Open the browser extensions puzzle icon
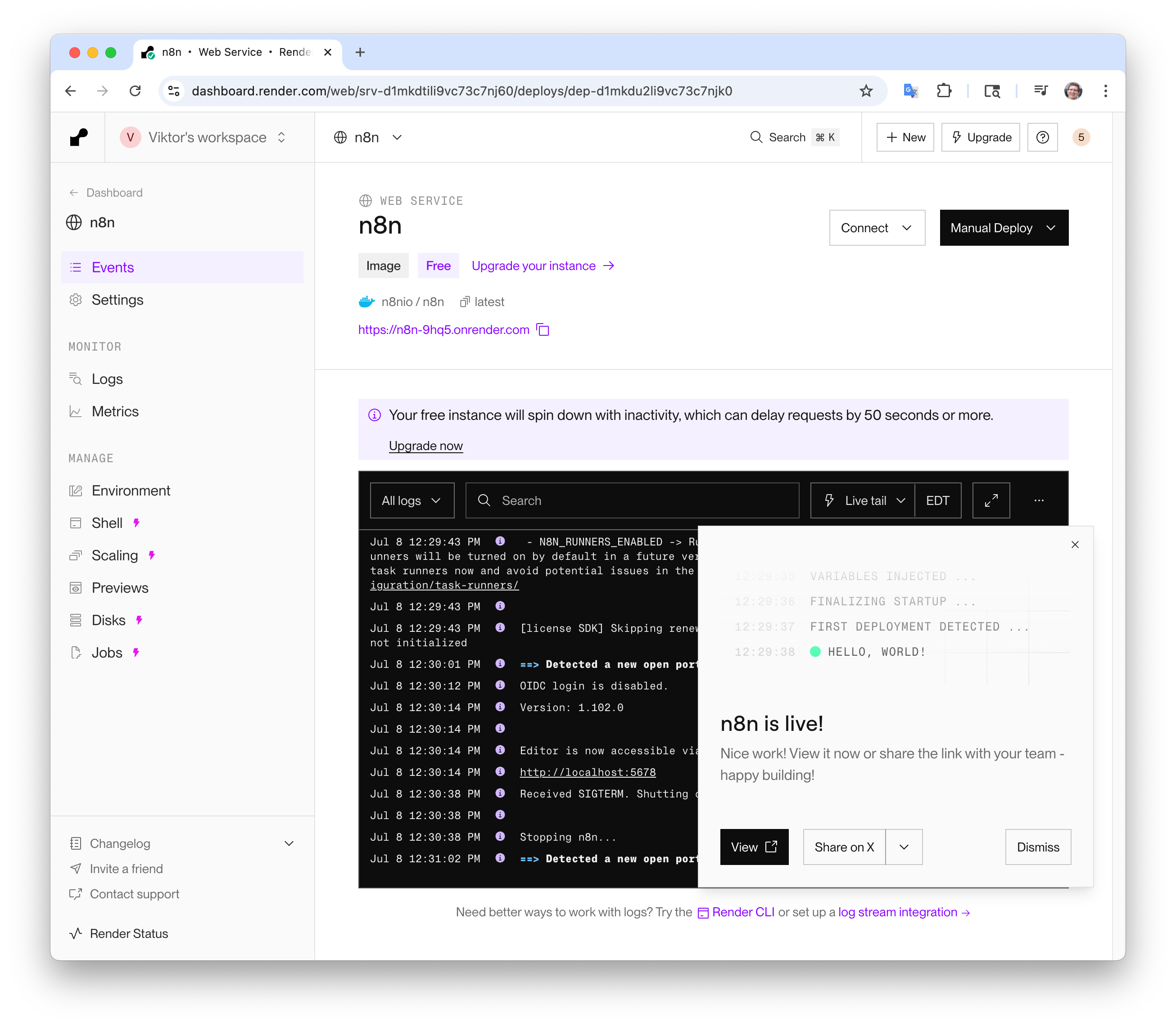The height and width of the screenshot is (1027, 1176). click(944, 91)
